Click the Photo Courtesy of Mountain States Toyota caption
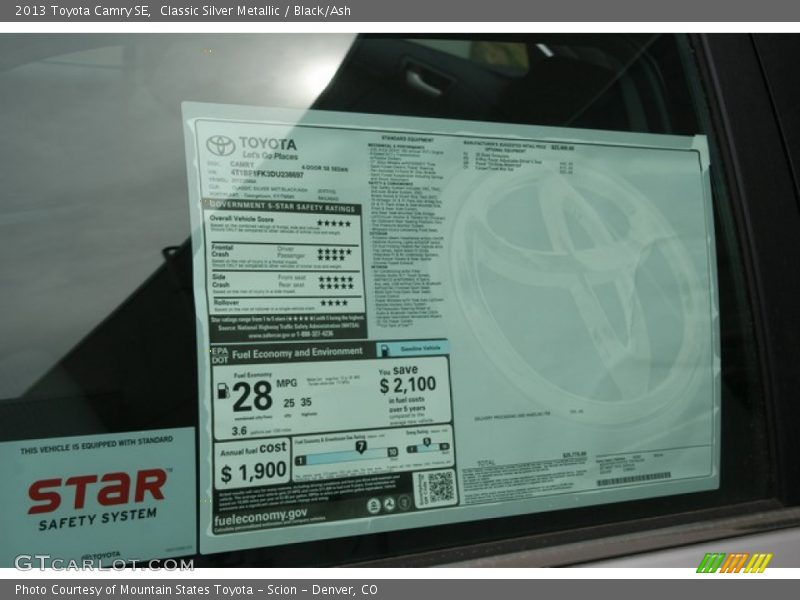The image size is (800, 600). point(196,590)
